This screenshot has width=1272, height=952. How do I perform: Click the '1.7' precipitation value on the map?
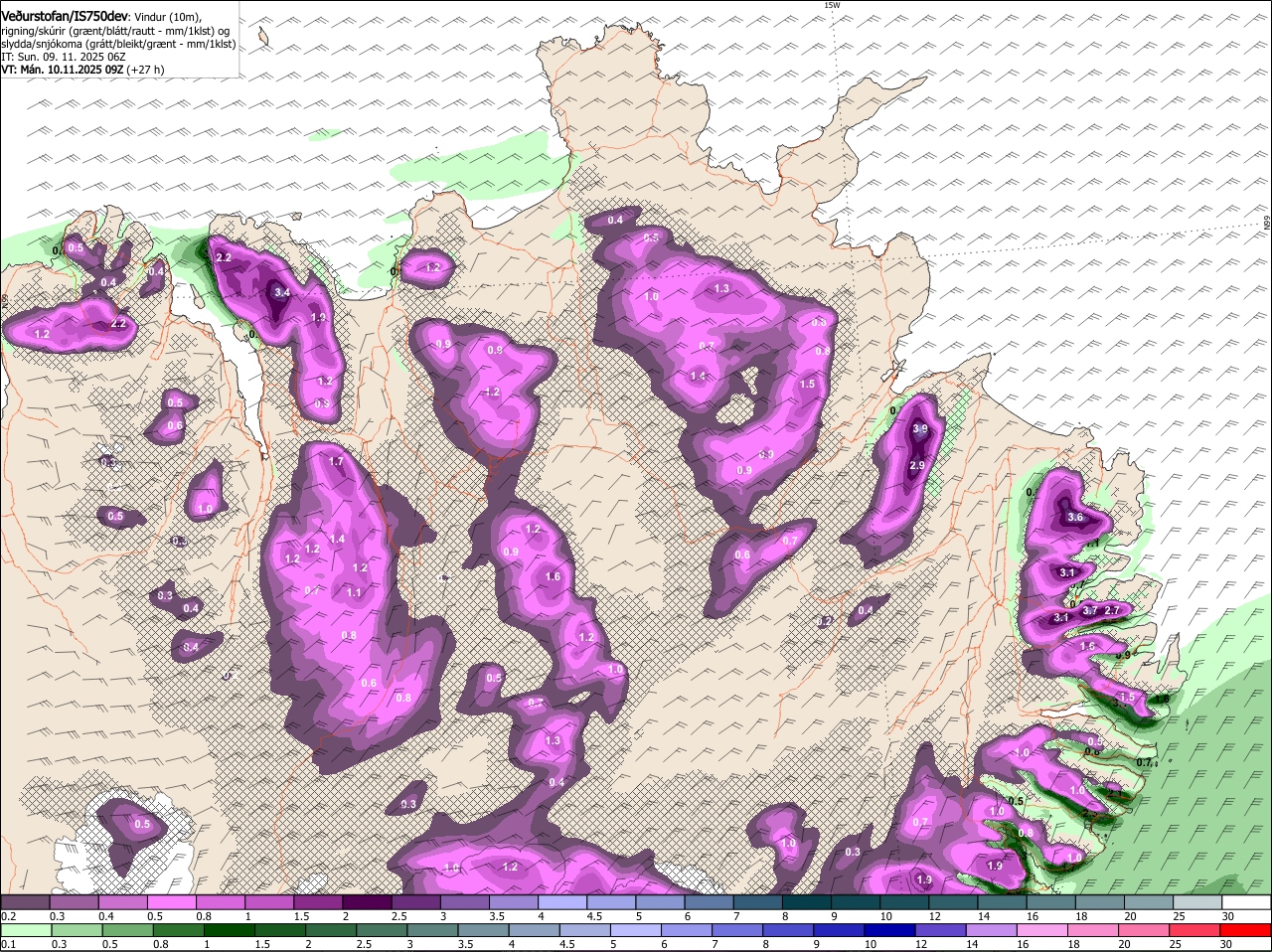tap(336, 461)
